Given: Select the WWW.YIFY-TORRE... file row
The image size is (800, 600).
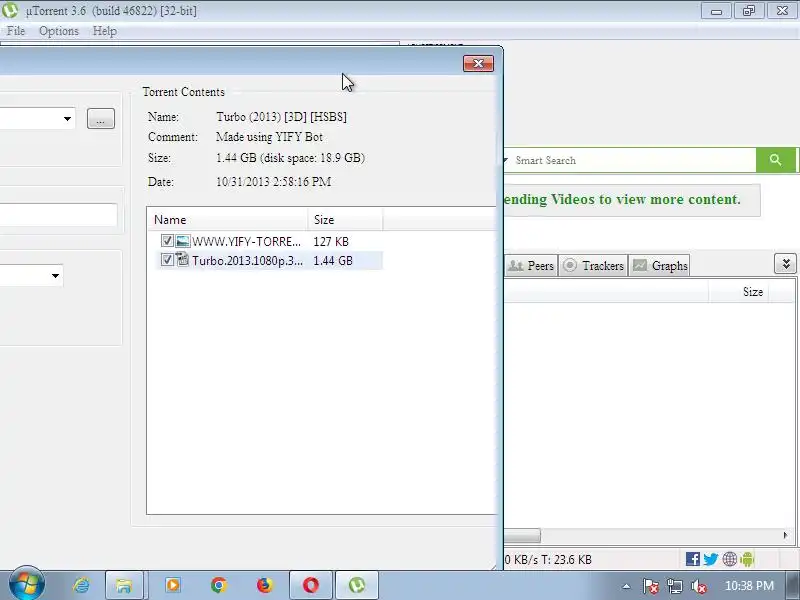Looking at the screenshot, I should (268, 241).
